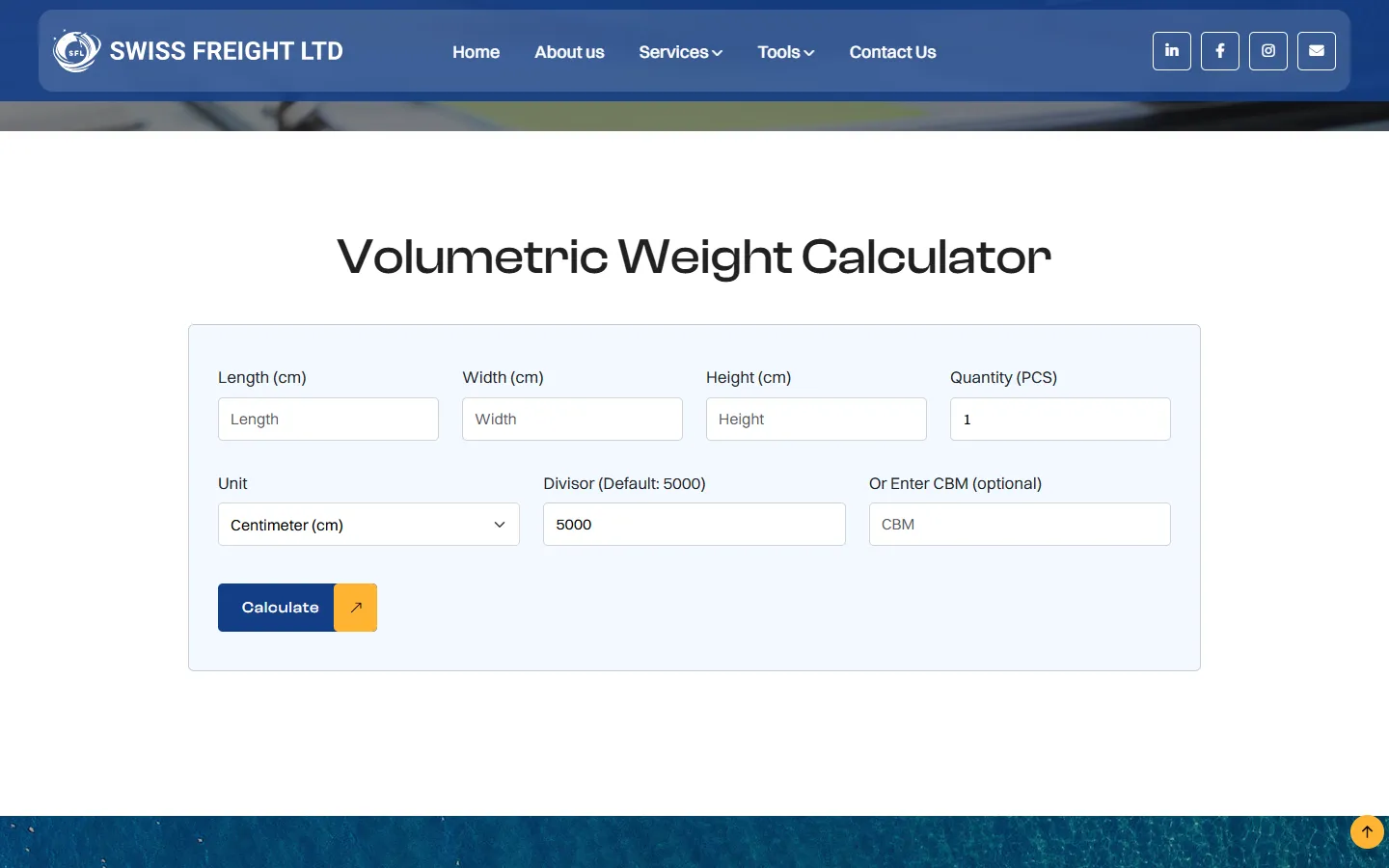Click the orange arrow on Calculate
Image resolution: width=1389 pixels, height=868 pixels.
(356, 608)
